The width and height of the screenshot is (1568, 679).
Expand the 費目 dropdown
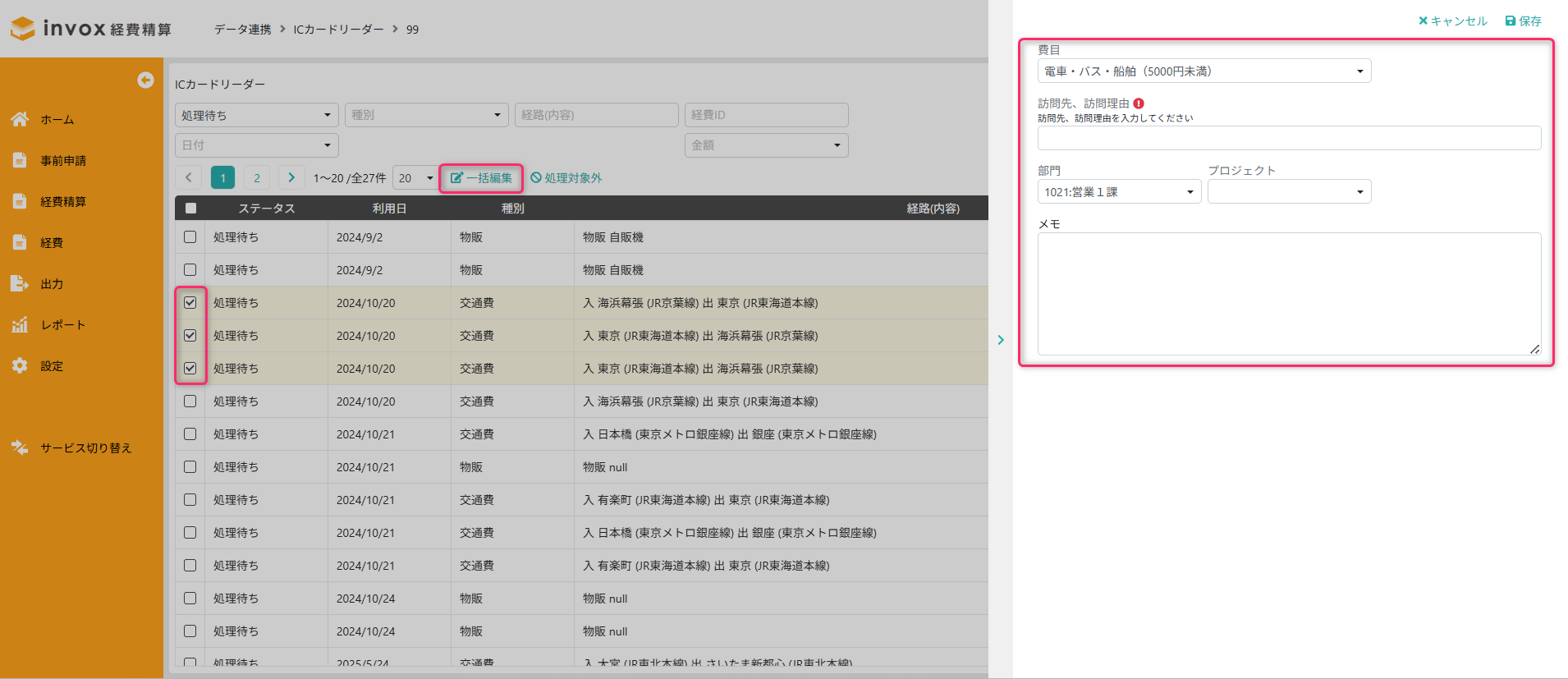pos(1204,71)
